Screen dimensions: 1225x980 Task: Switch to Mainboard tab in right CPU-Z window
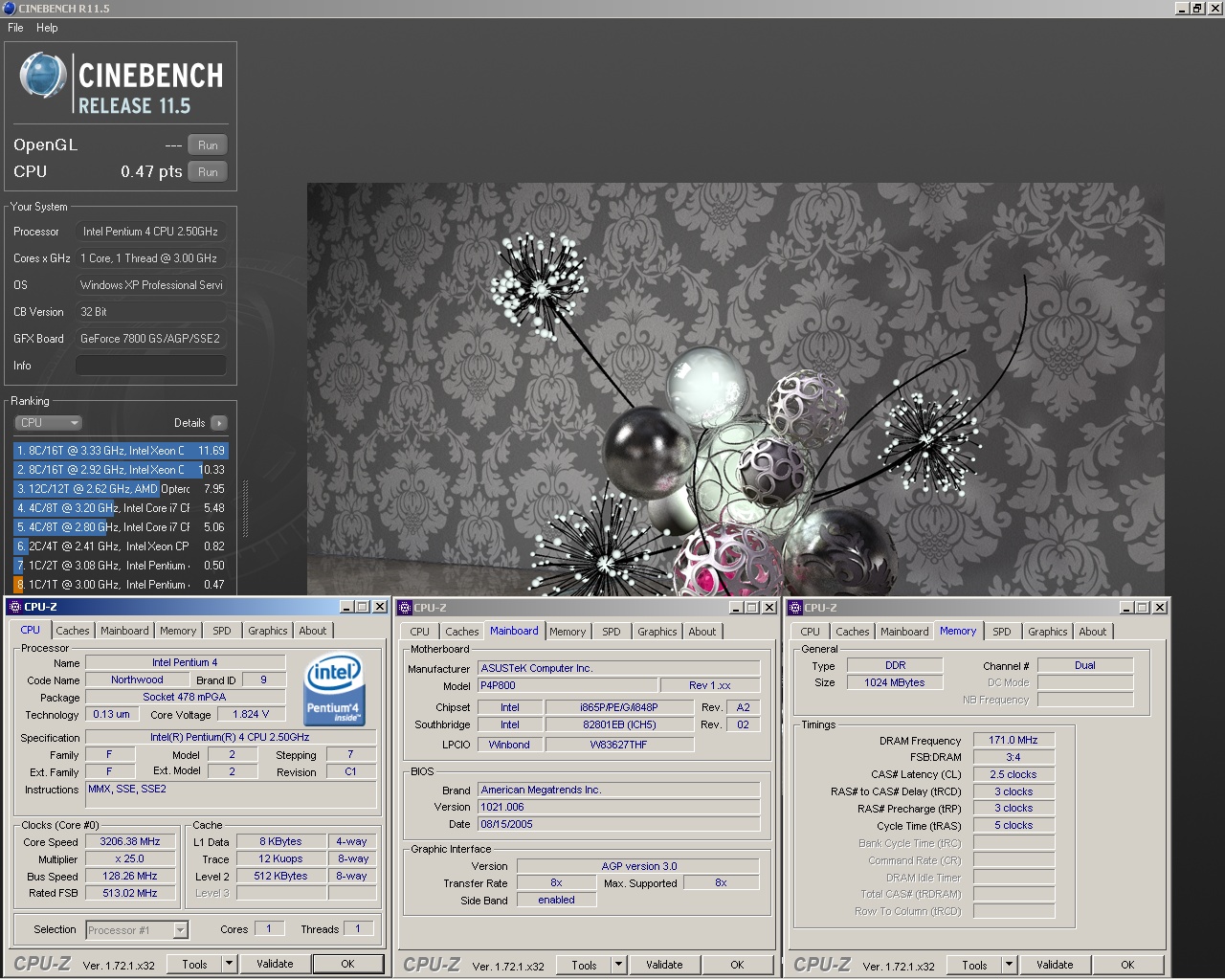pos(904,632)
